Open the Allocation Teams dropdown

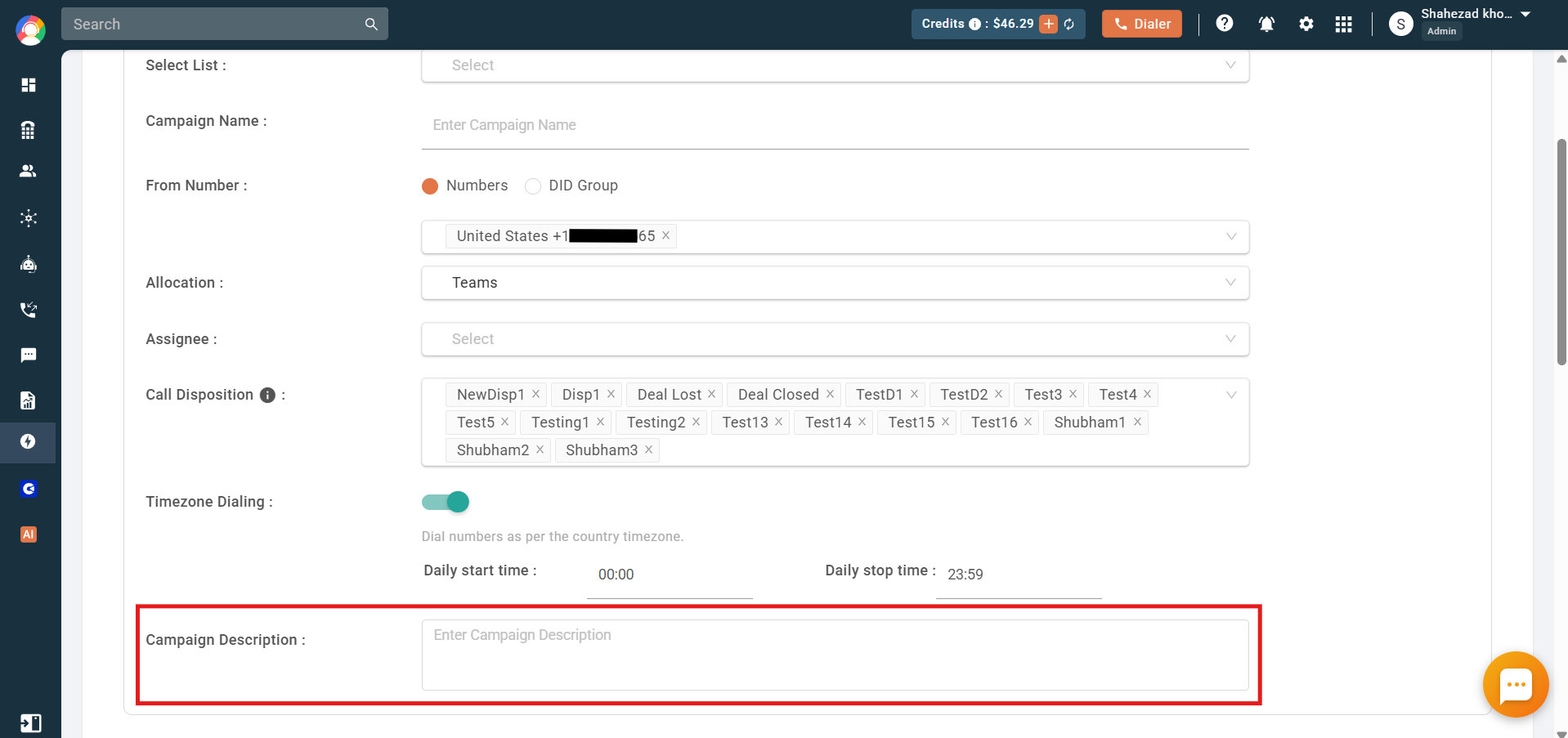(x=835, y=283)
